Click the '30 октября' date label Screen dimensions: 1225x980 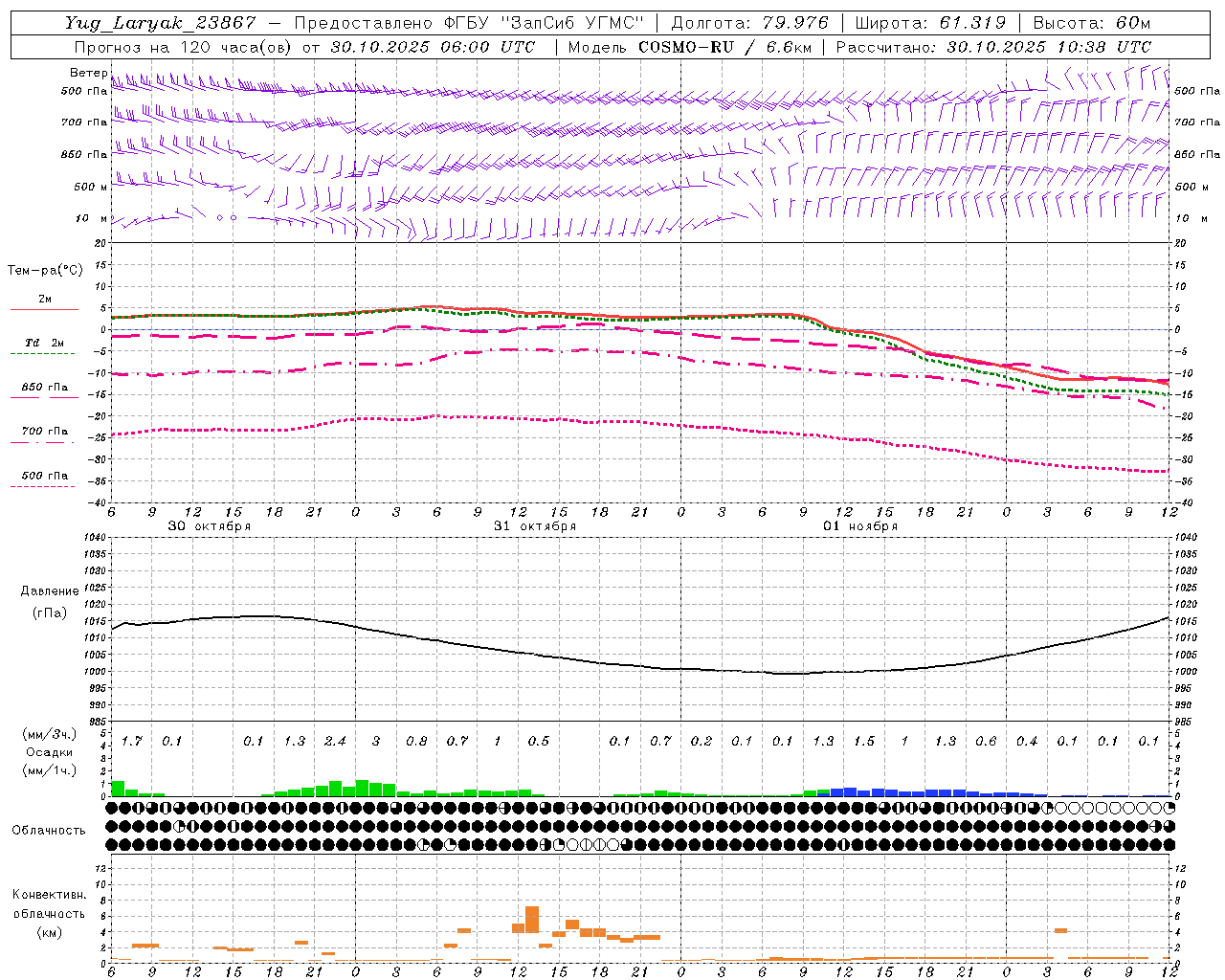(x=210, y=526)
